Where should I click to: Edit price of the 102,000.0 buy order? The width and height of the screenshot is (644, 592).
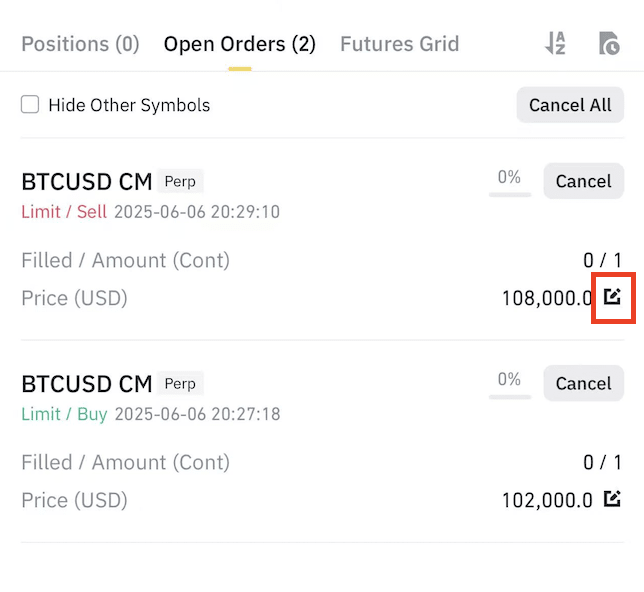[x=613, y=499]
